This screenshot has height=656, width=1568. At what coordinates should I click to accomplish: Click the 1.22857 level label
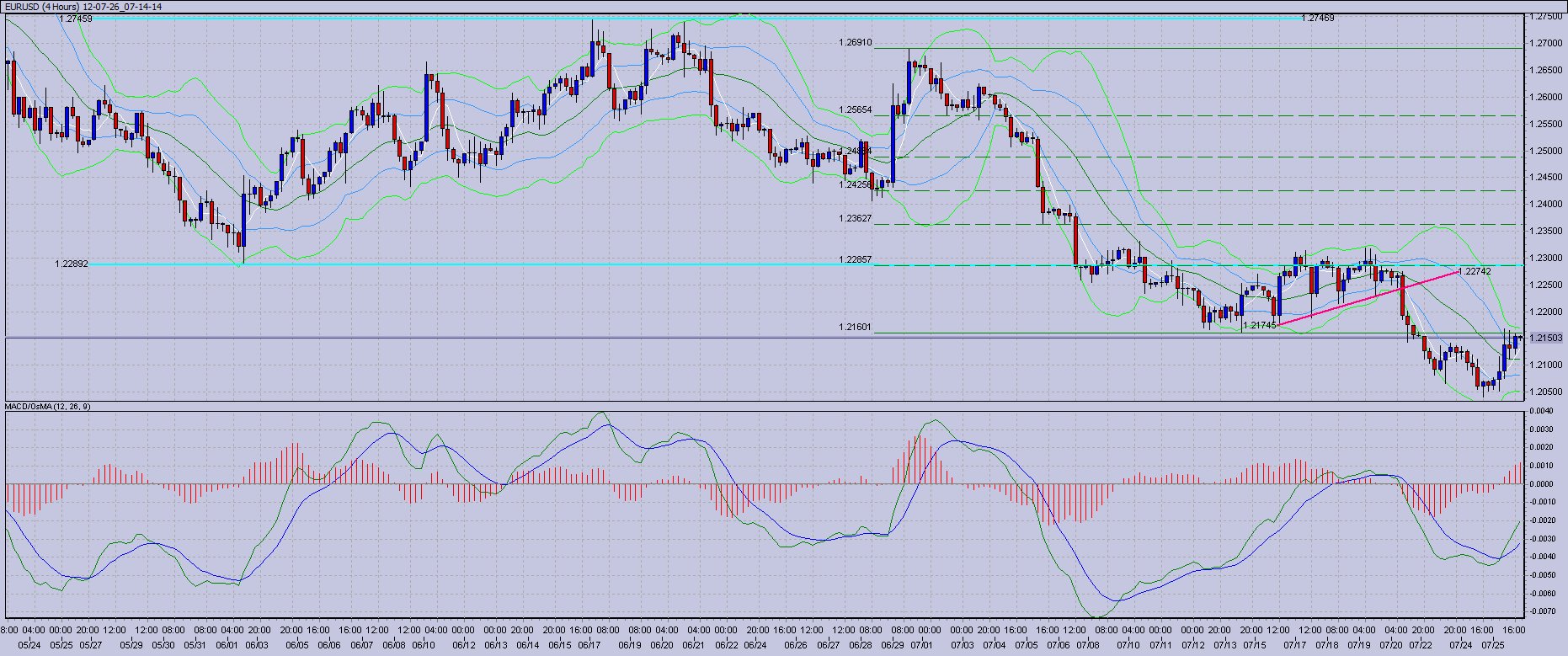(855, 259)
